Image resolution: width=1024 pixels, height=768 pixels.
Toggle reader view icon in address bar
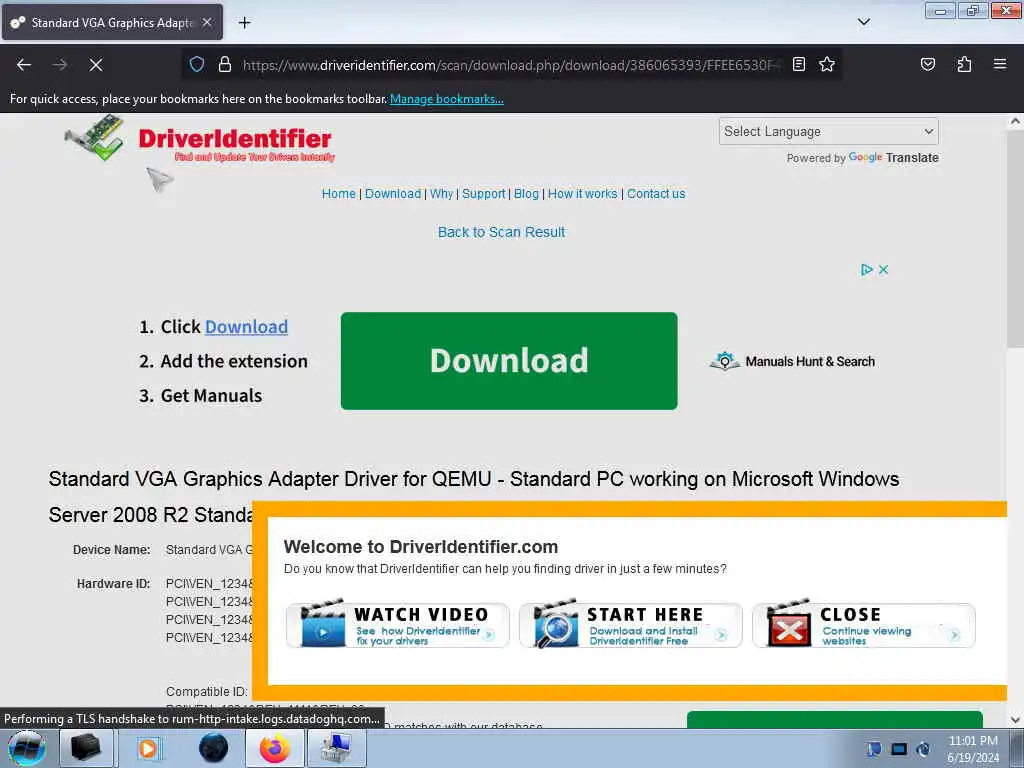[798, 64]
